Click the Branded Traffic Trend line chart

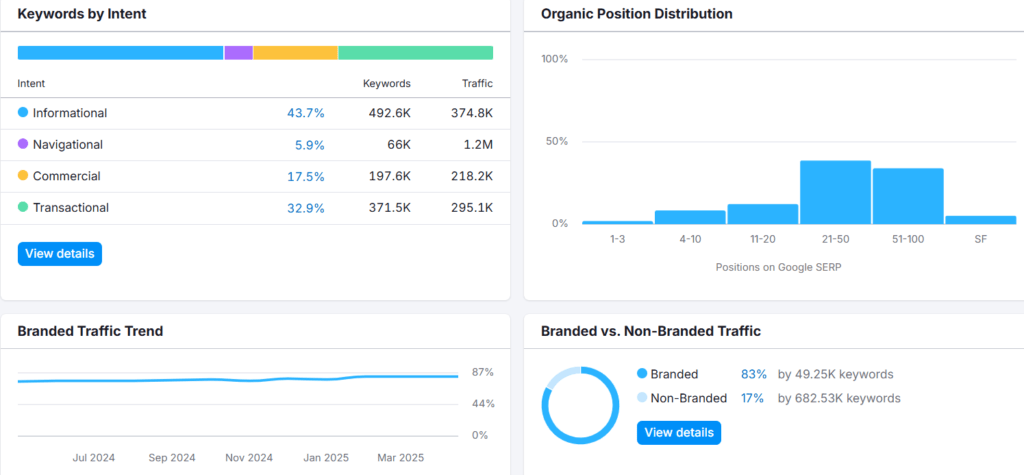pyautogui.click(x=238, y=404)
